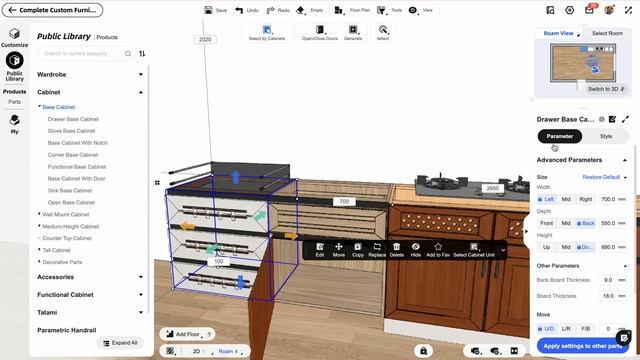
Task: Add the cabinet to favorites
Action: click(x=438, y=250)
